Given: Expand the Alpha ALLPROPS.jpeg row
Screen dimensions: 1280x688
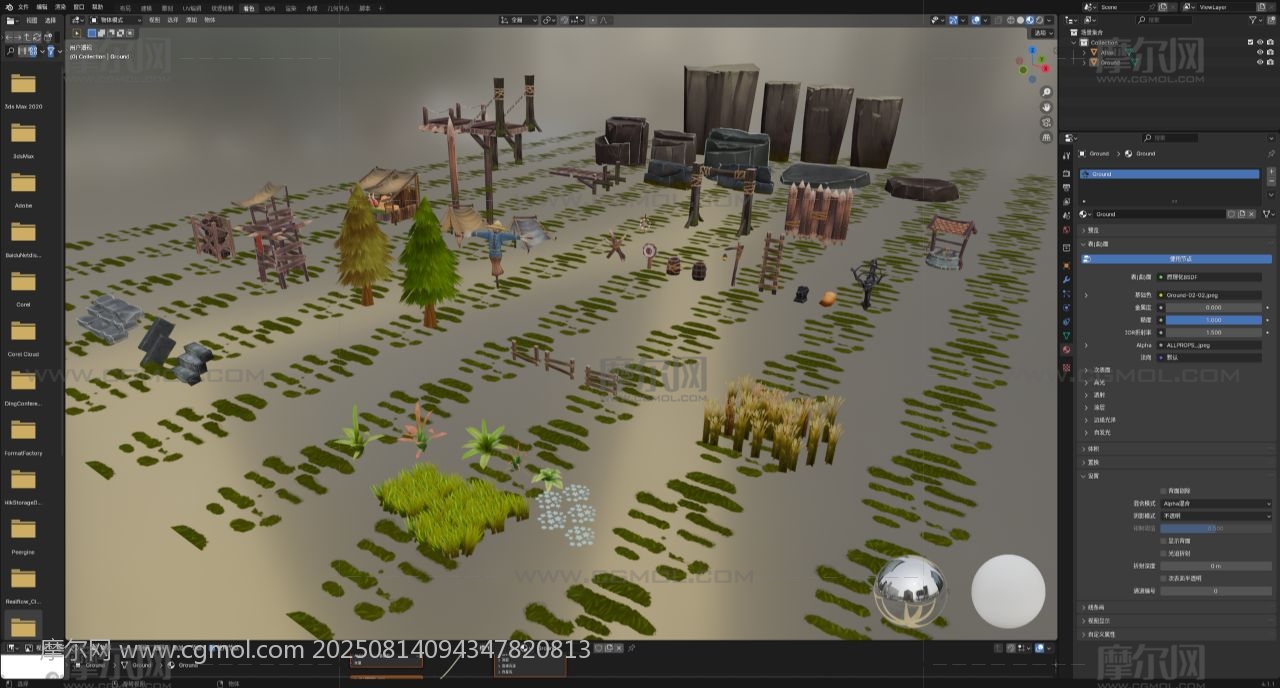Looking at the screenshot, I should coord(1085,345).
